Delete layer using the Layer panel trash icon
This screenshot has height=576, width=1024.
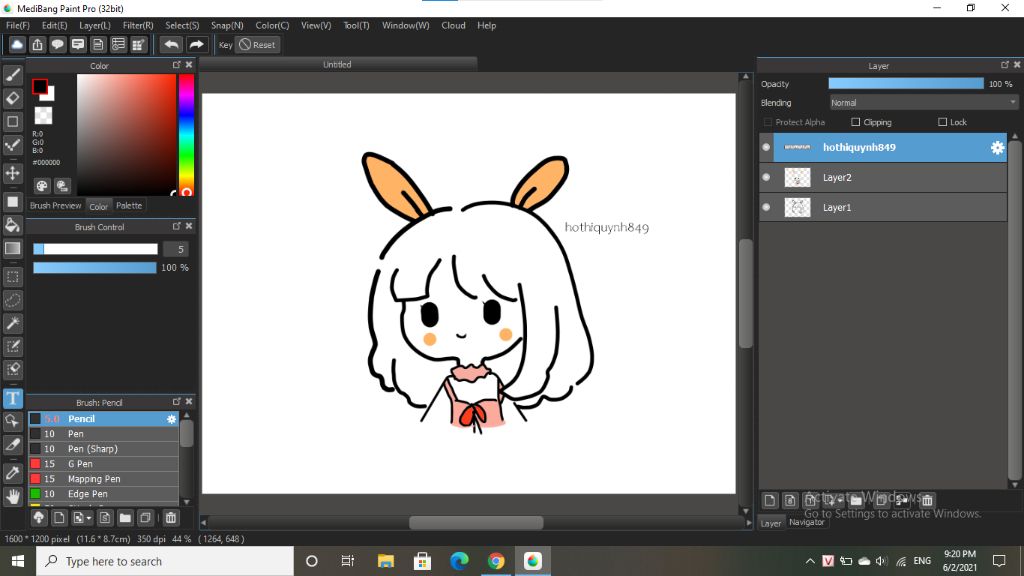coord(927,500)
